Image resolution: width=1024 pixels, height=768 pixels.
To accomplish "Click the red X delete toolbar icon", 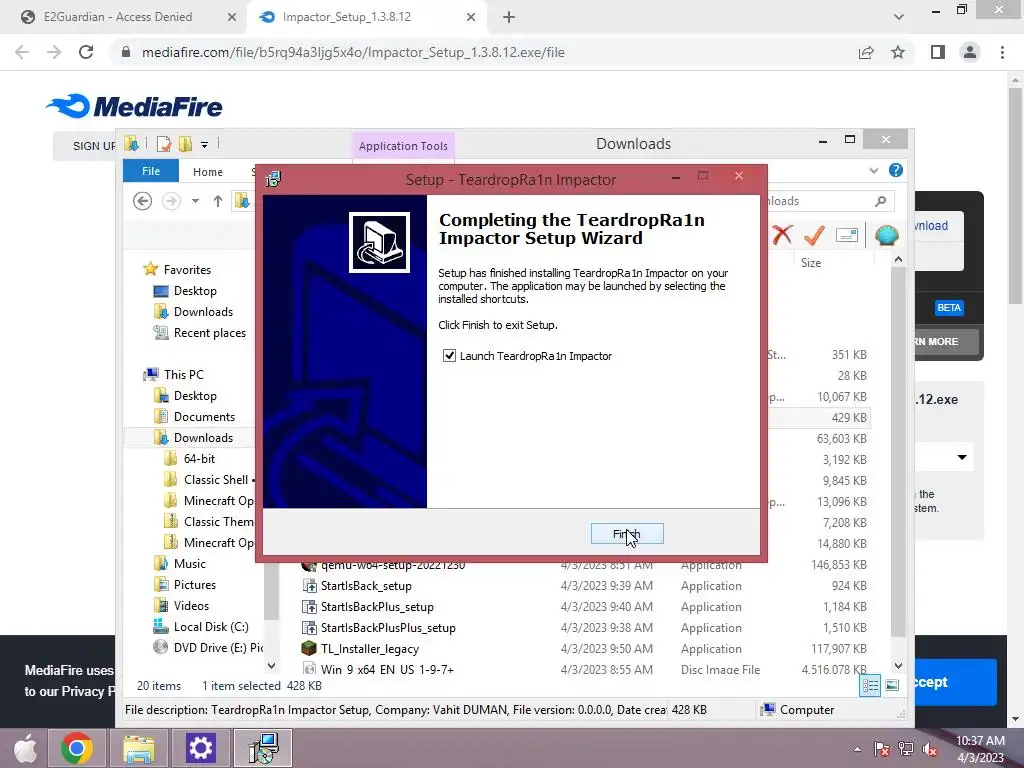I will pyautogui.click(x=782, y=234).
